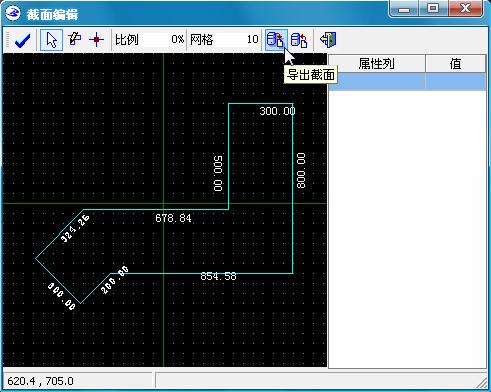
Task: Select the 800.00 dimension label
Action: [301, 171]
